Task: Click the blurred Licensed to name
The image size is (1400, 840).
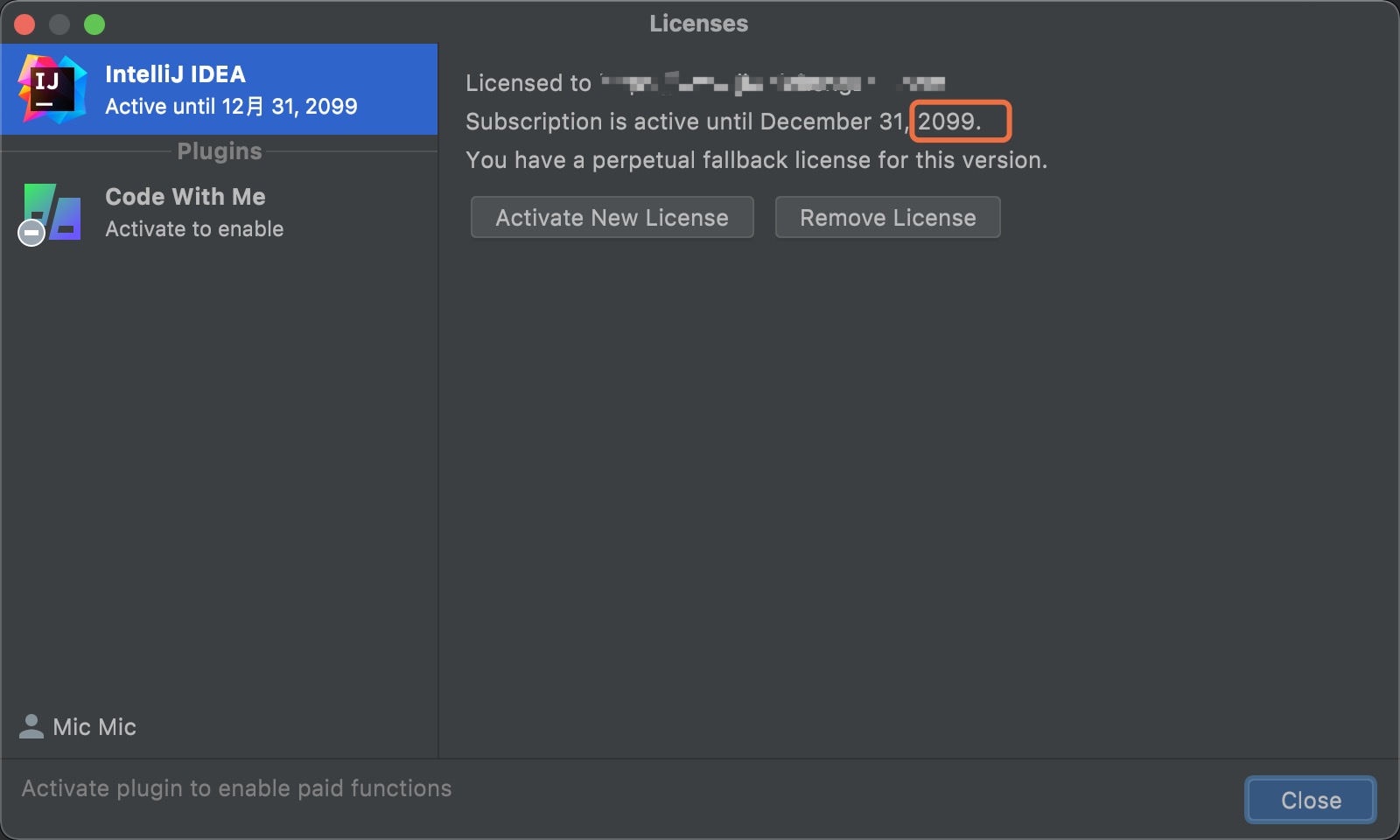Action: coord(772,84)
